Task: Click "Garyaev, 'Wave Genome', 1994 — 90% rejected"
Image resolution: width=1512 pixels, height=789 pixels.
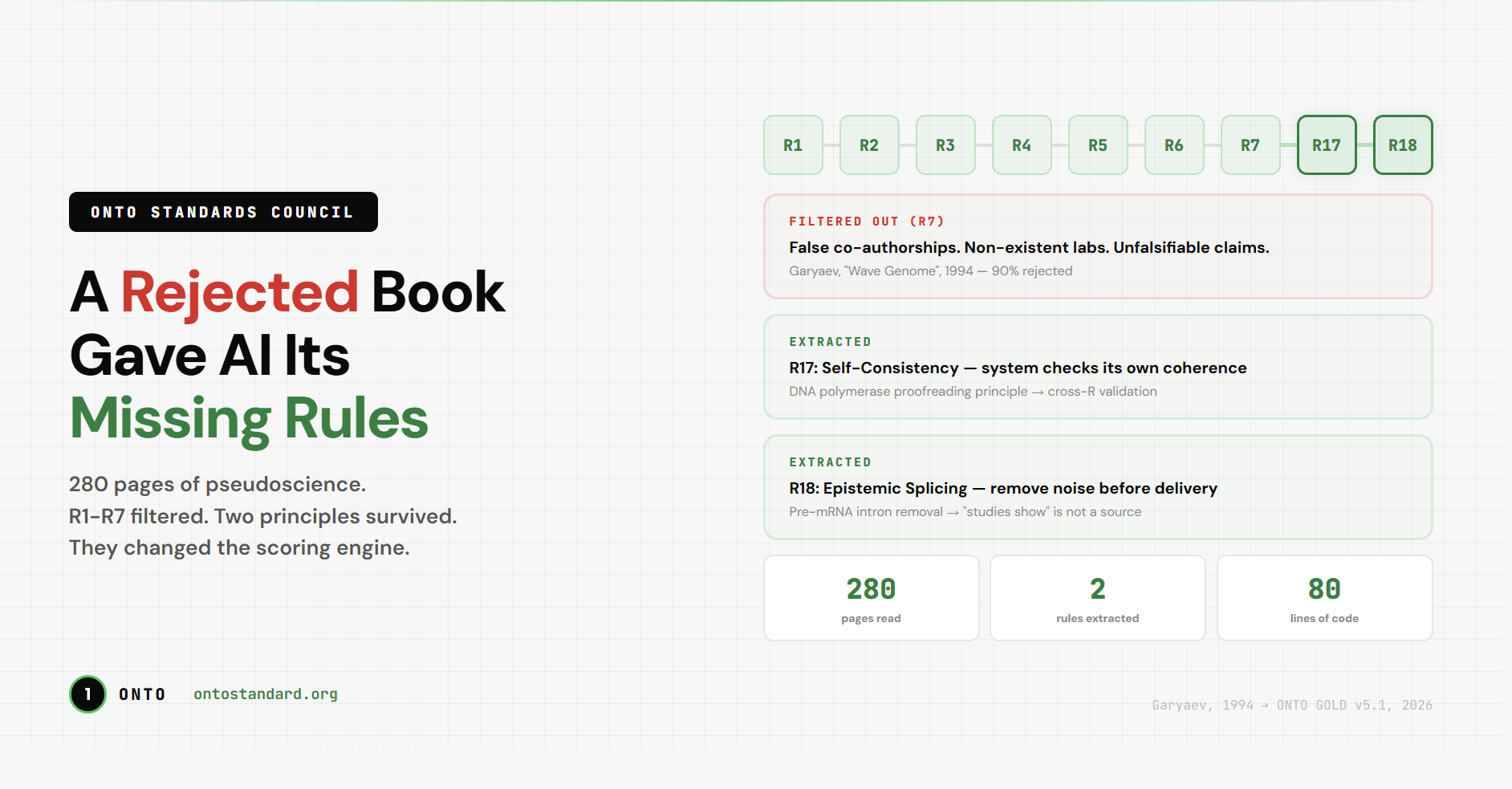Action: pyautogui.click(x=931, y=271)
